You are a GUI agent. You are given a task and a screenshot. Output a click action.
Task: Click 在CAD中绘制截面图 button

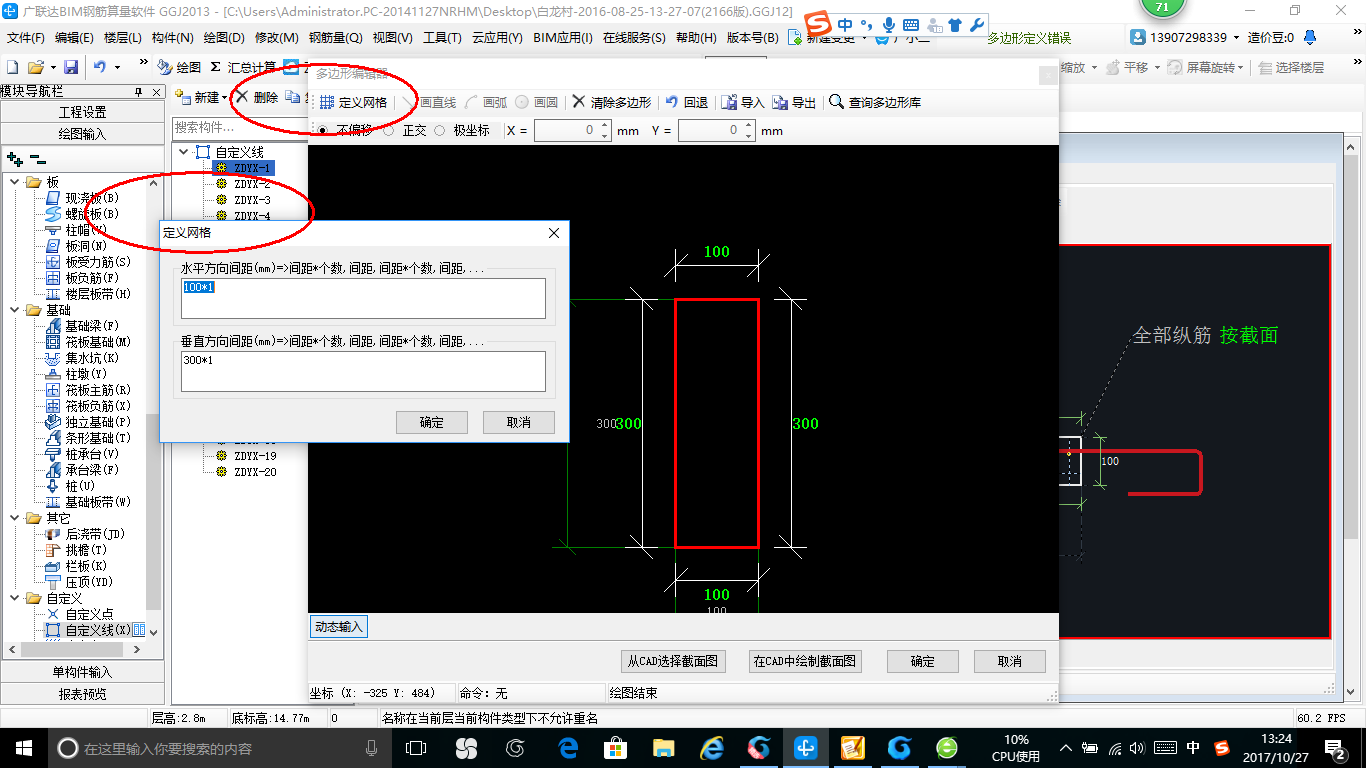[805, 661]
